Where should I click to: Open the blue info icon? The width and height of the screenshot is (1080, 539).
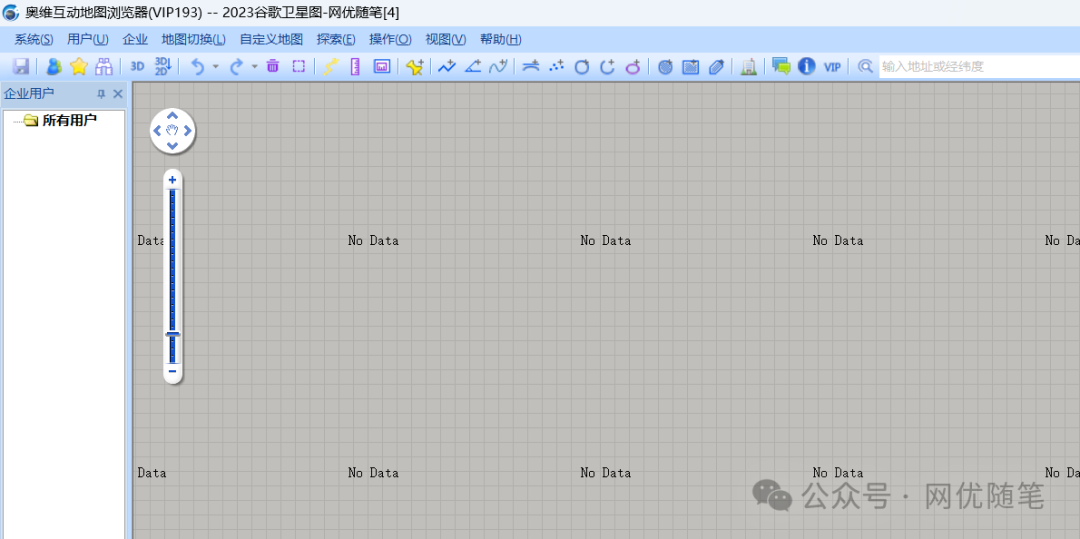pos(807,66)
